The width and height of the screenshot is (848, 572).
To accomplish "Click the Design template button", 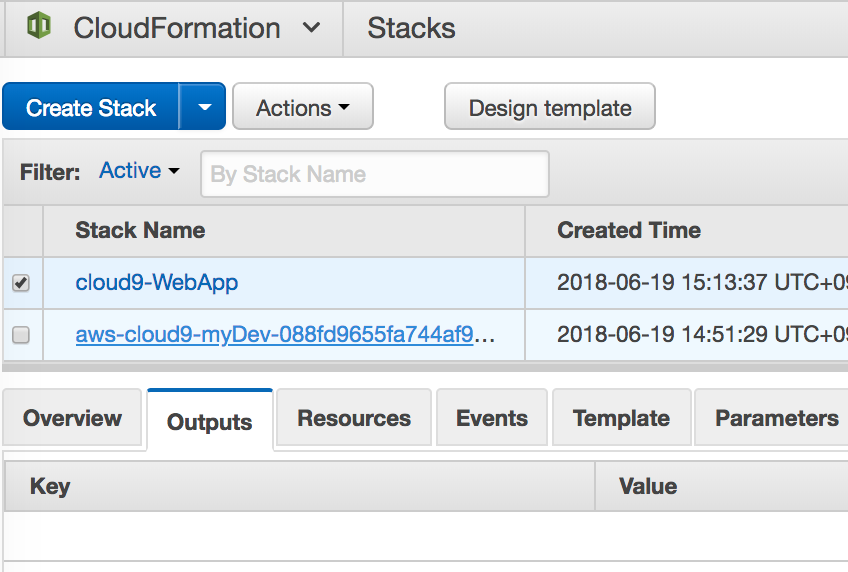I will (x=549, y=107).
